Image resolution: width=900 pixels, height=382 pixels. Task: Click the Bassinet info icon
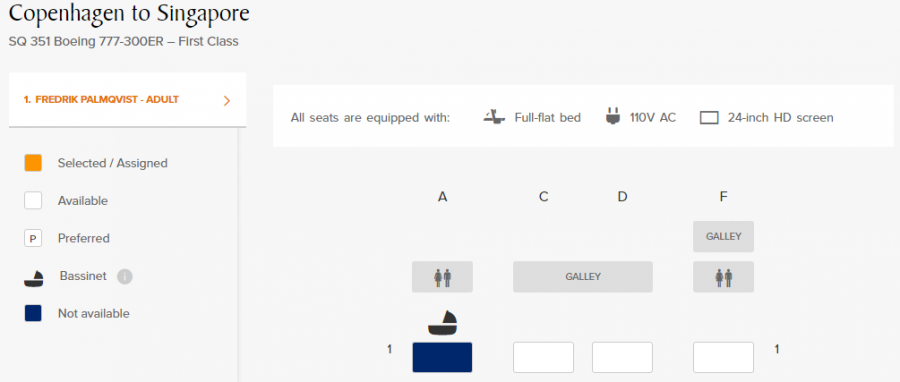pos(125,277)
